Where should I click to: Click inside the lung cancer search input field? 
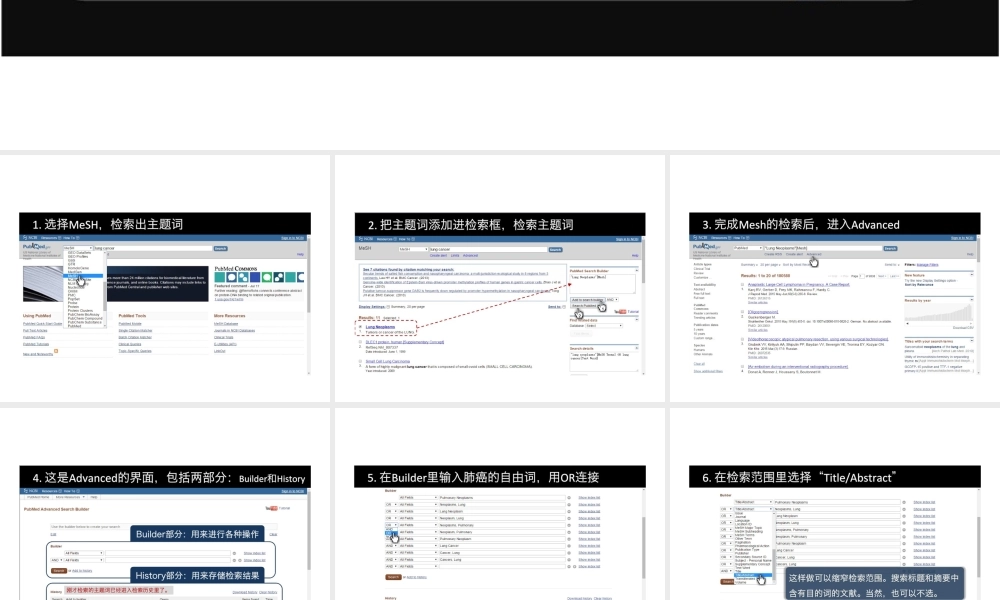[x=148, y=248]
